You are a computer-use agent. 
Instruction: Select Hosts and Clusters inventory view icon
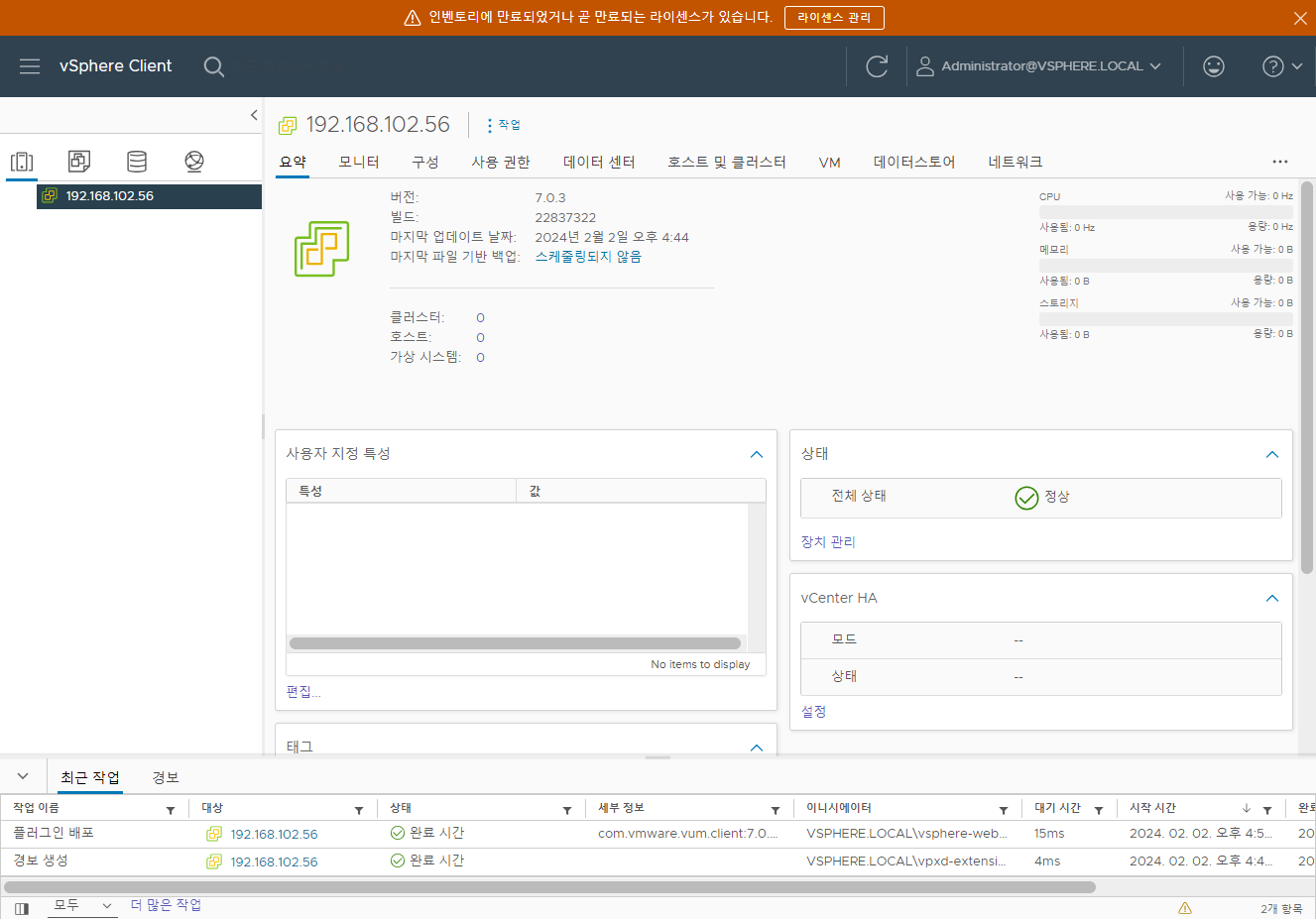click(x=22, y=162)
